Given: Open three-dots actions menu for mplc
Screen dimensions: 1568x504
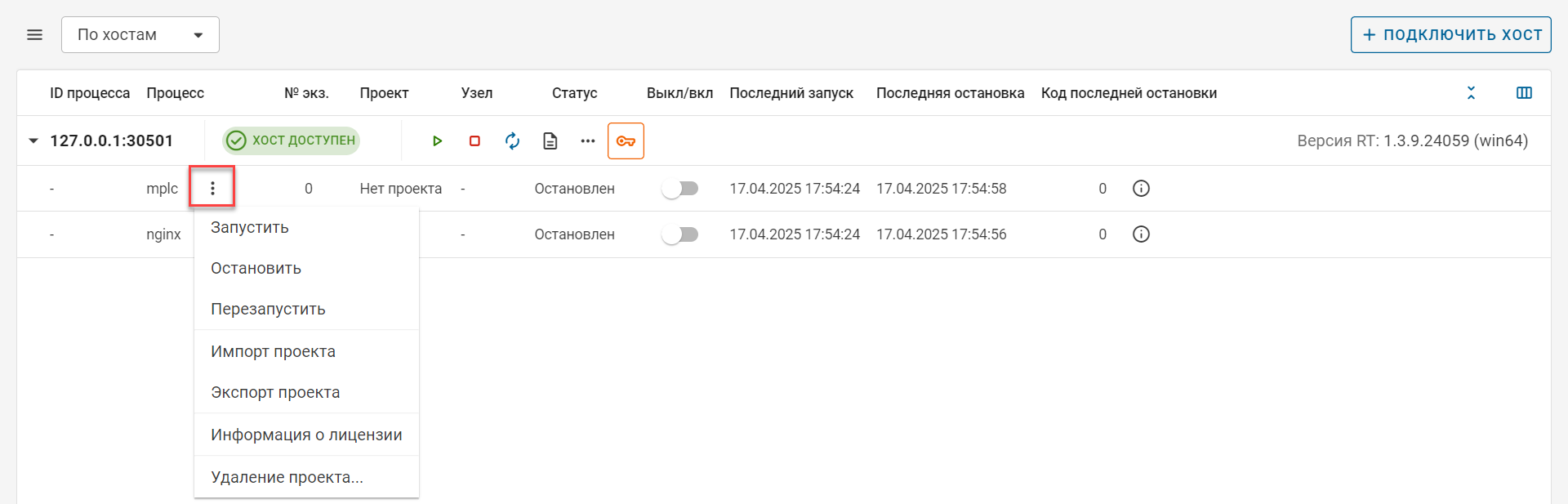Looking at the screenshot, I should pyautogui.click(x=213, y=187).
